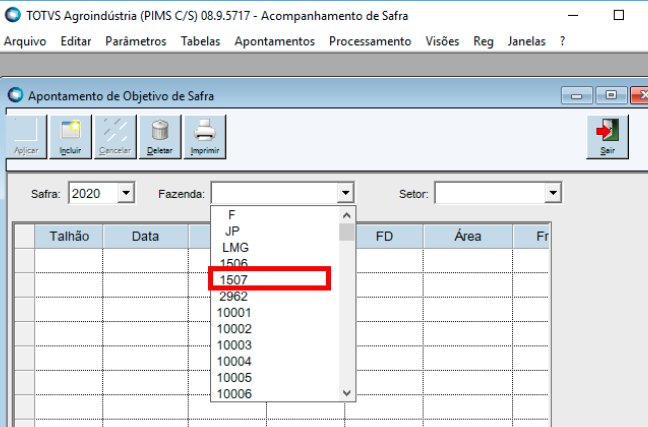The width and height of the screenshot is (648, 427).
Task: Click the Fazenda list scroll down arrow
Action: 347,393
